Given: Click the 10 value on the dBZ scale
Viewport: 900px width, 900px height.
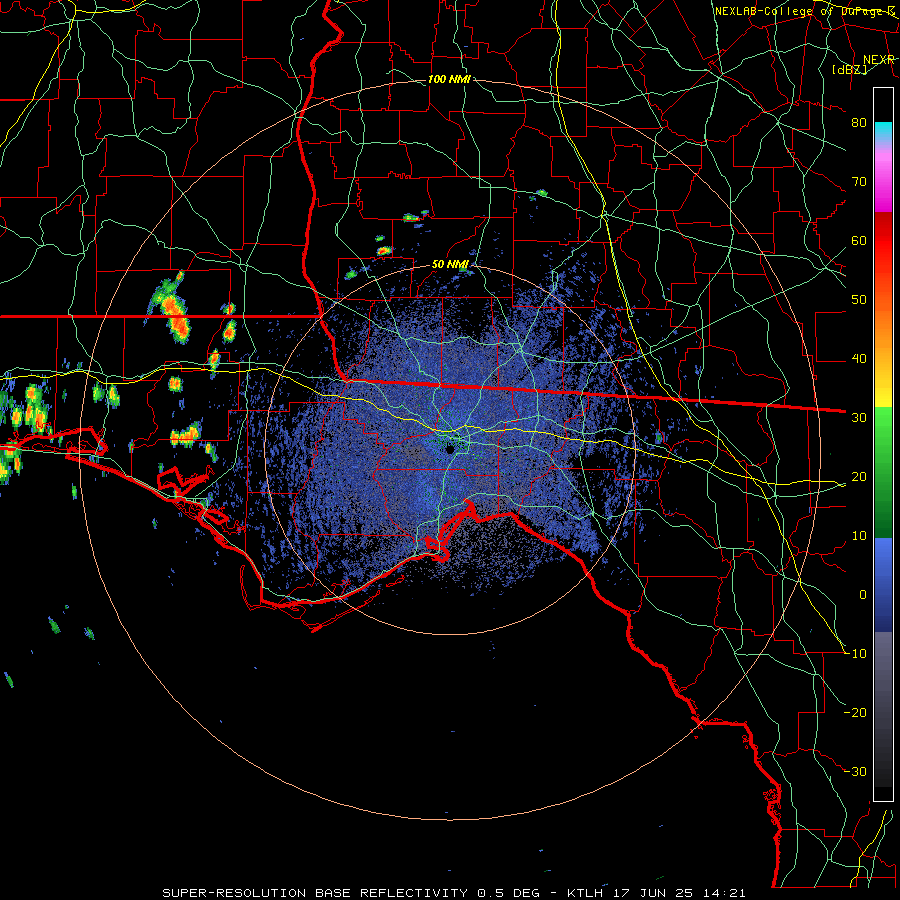Looking at the screenshot, I should (859, 536).
